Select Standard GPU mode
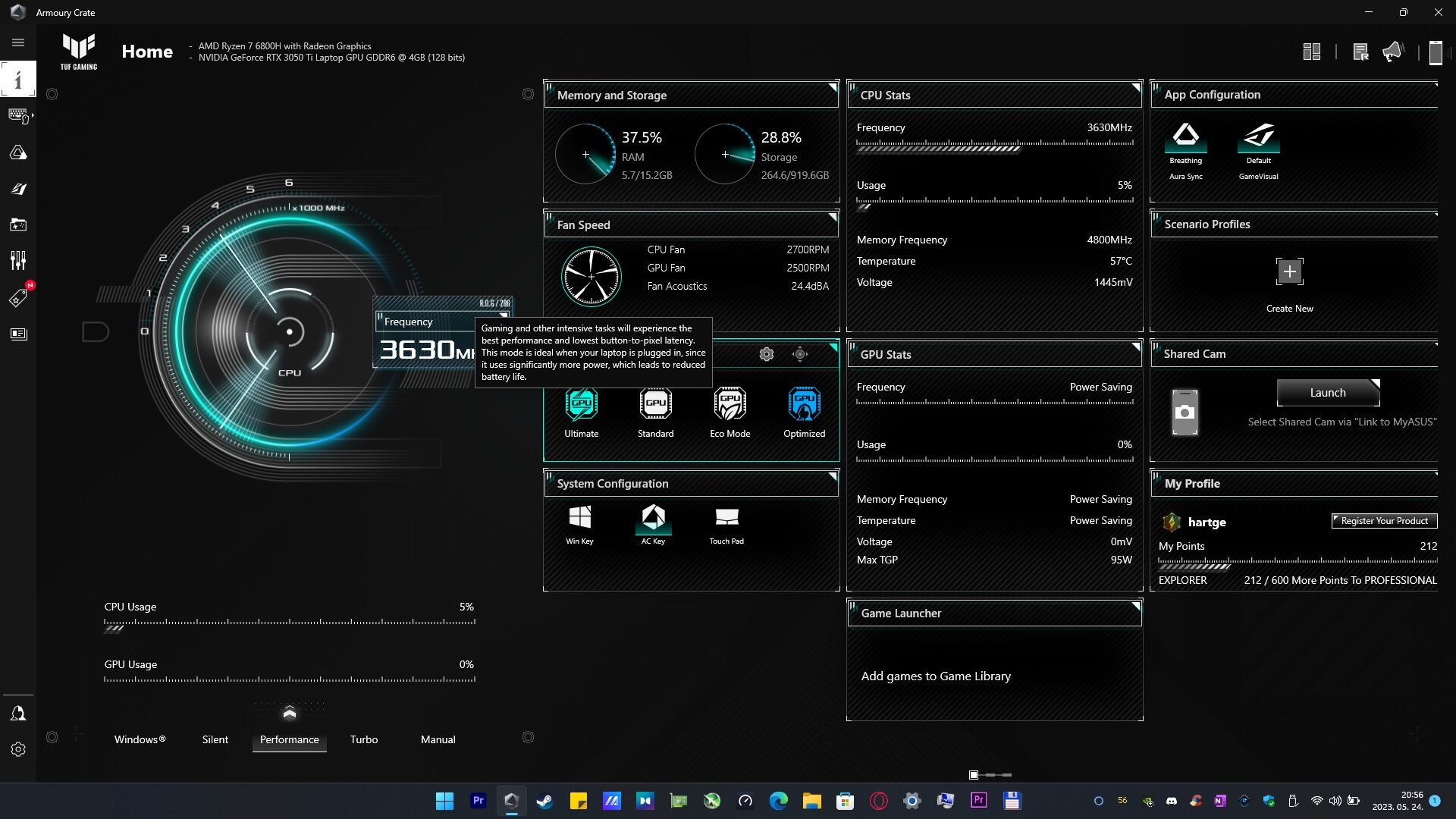The width and height of the screenshot is (1456, 819). point(656,413)
